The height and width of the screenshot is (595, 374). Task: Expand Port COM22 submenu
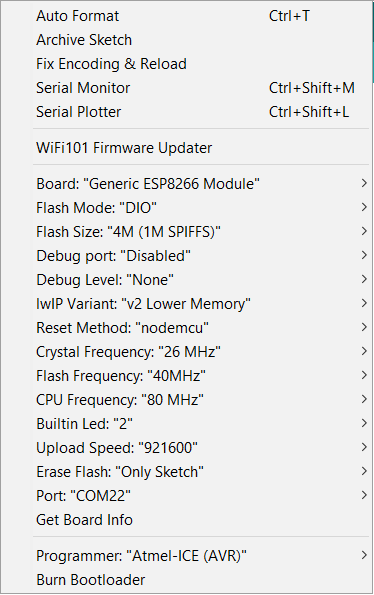point(201,496)
